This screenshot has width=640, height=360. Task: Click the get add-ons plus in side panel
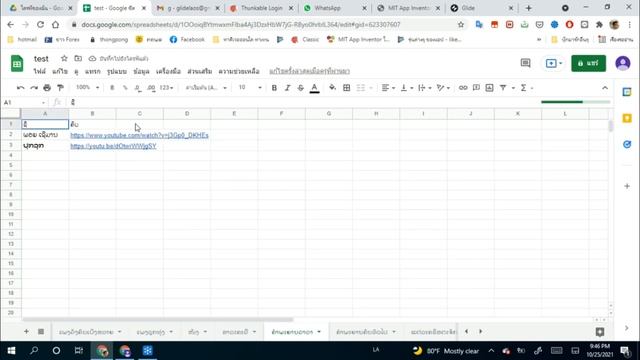pyautogui.click(x=627, y=186)
